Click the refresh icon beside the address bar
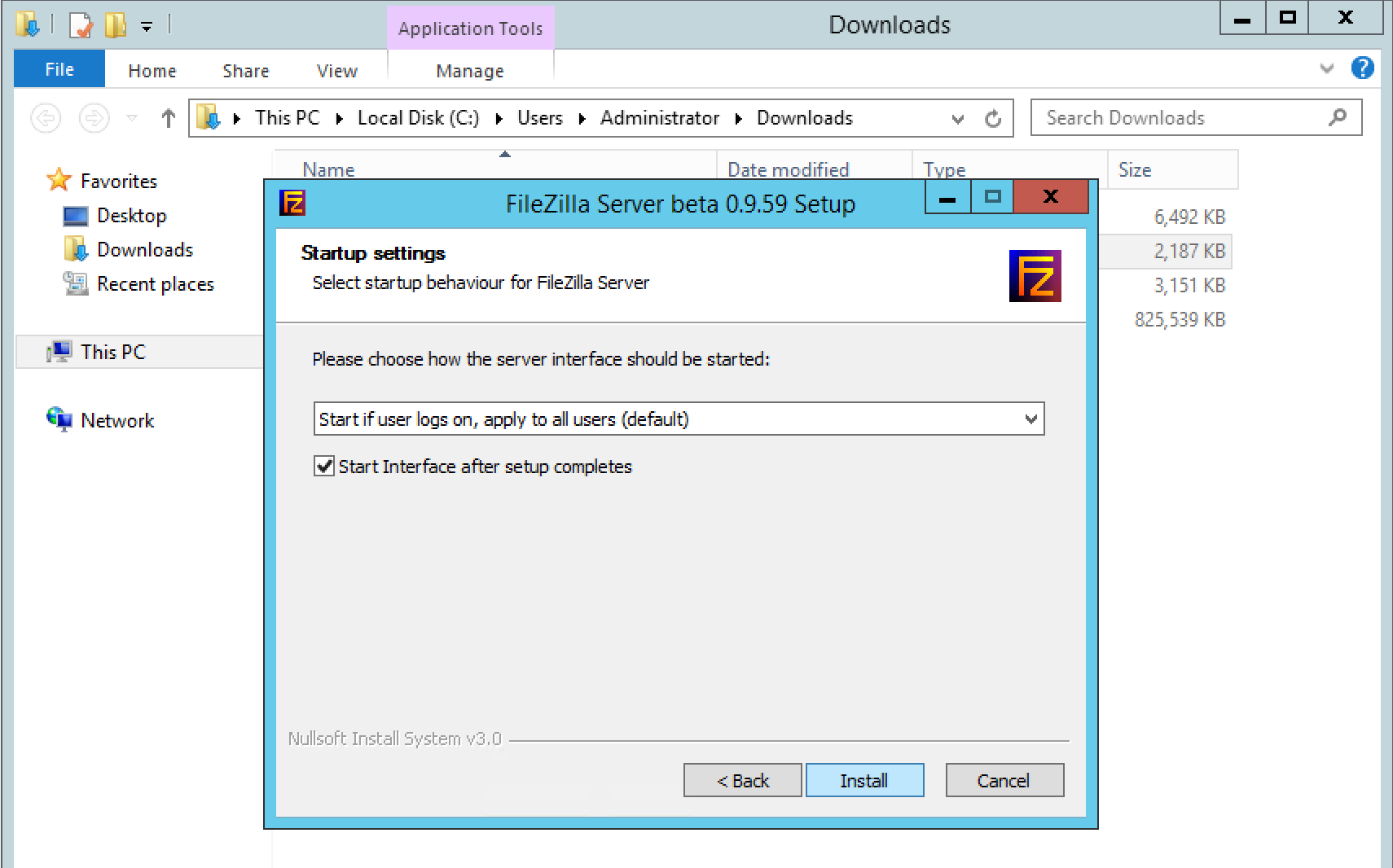1393x868 pixels. (993, 118)
